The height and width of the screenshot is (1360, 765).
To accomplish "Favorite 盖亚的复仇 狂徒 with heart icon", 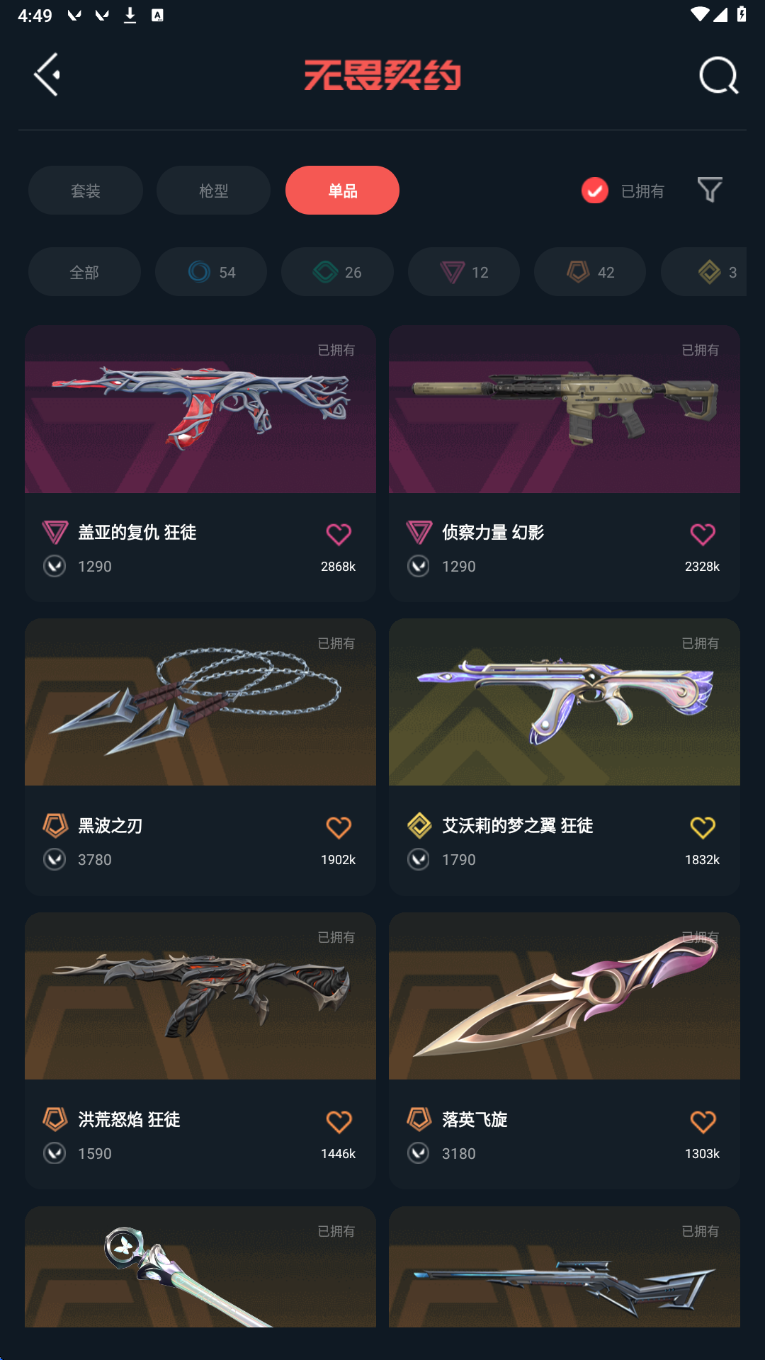I will [339, 534].
